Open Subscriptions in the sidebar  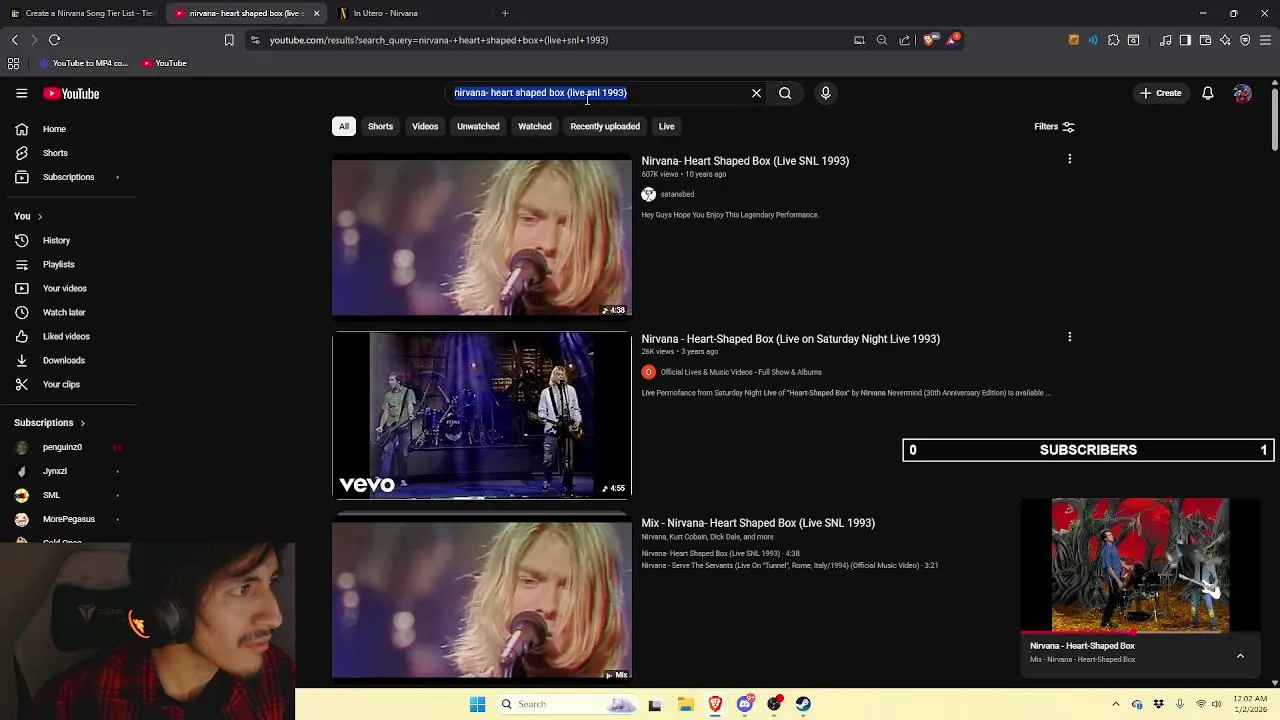(x=68, y=177)
